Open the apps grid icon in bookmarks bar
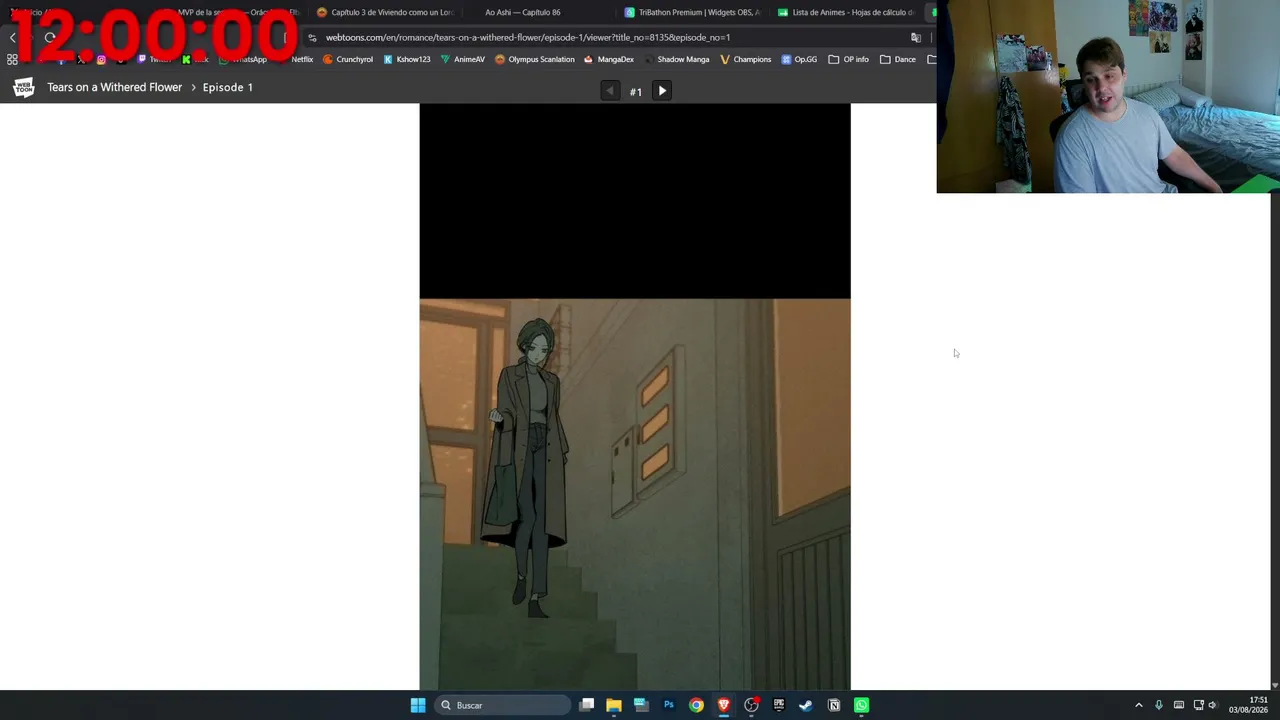Screen dimensions: 1280x720 [x=12, y=60]
